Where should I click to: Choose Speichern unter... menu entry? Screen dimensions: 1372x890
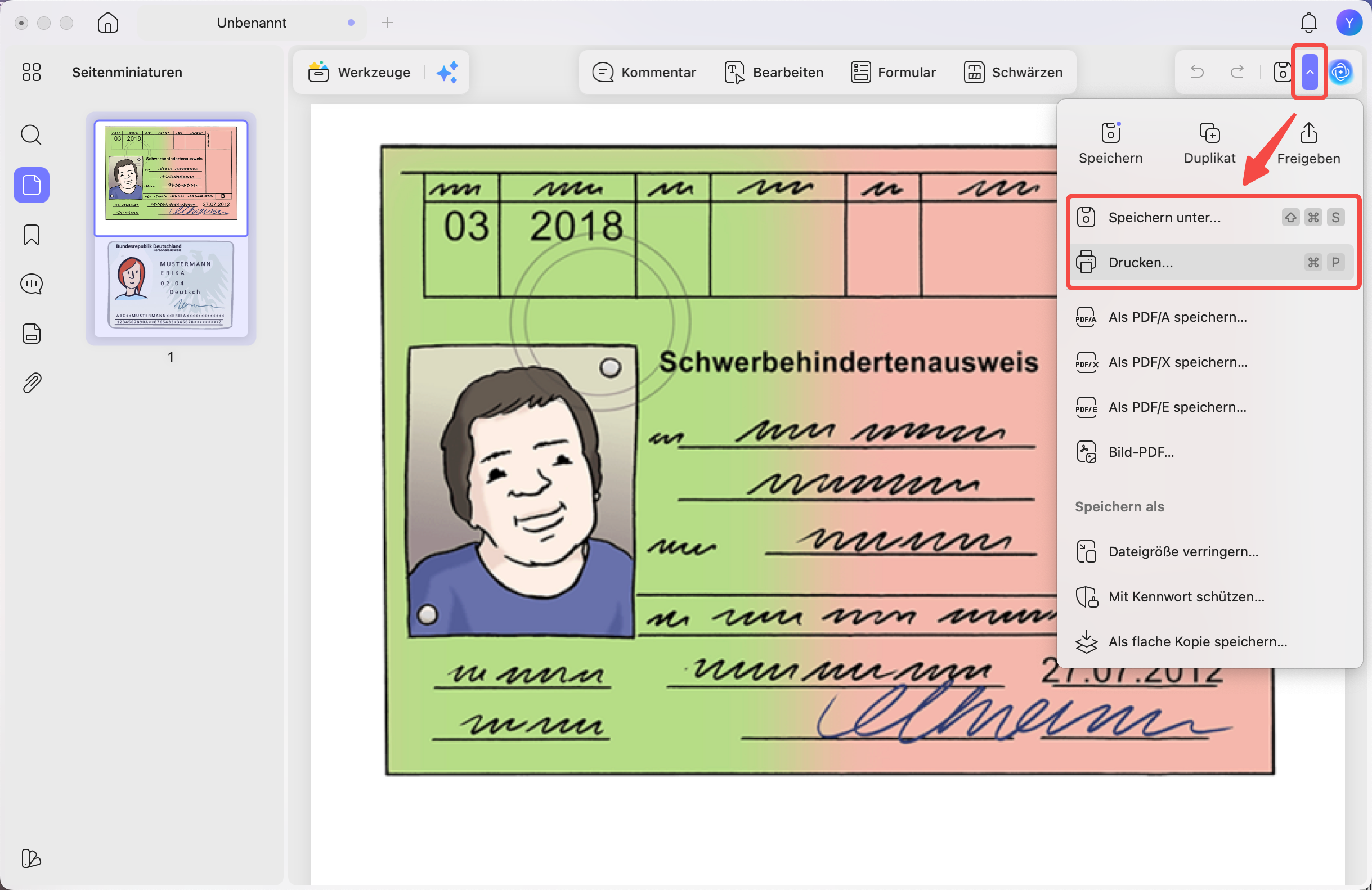click(x=1209, y=217)
